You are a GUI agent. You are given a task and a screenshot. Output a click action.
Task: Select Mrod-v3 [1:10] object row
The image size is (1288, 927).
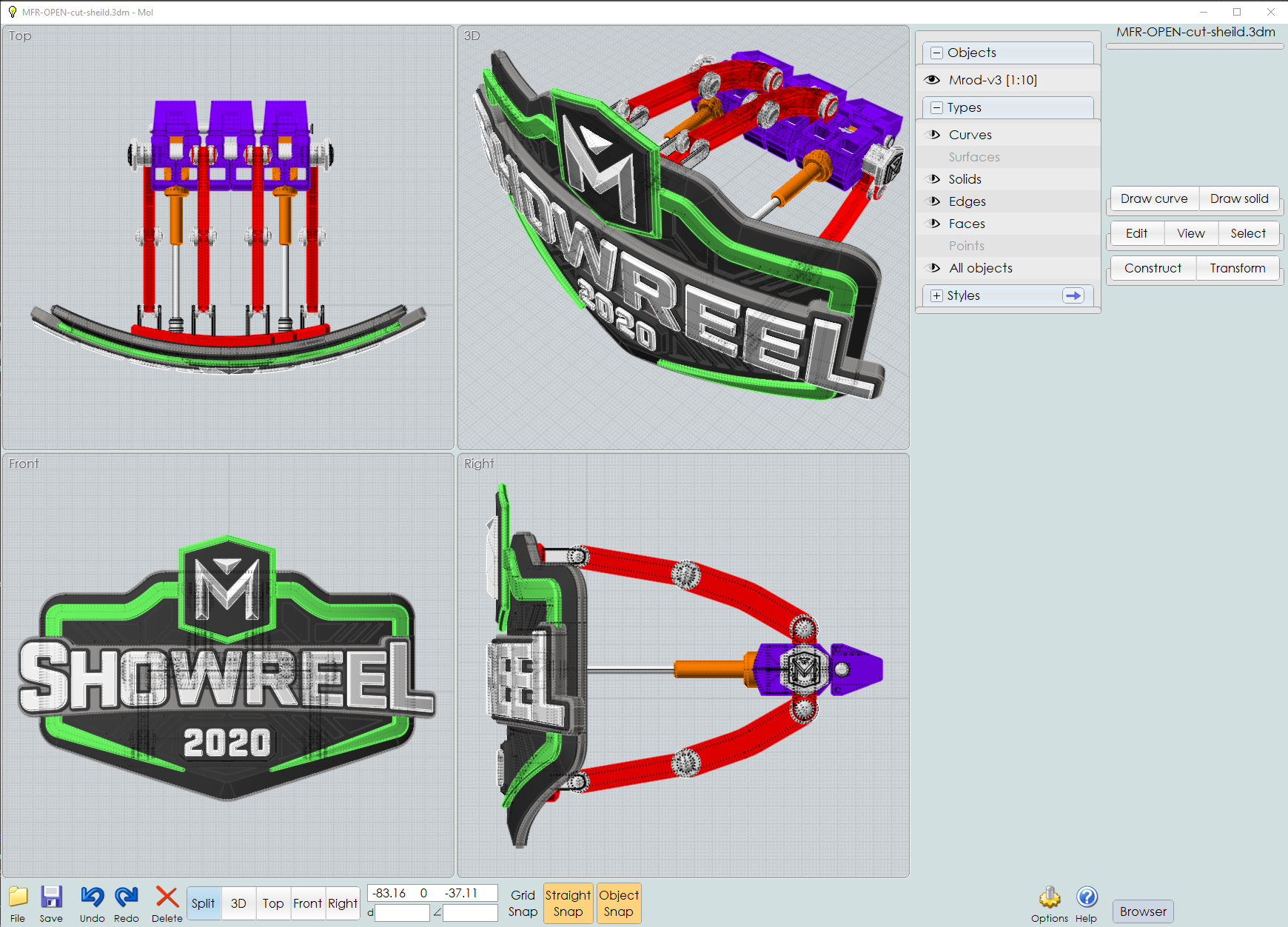click(x=1008, y=80)
